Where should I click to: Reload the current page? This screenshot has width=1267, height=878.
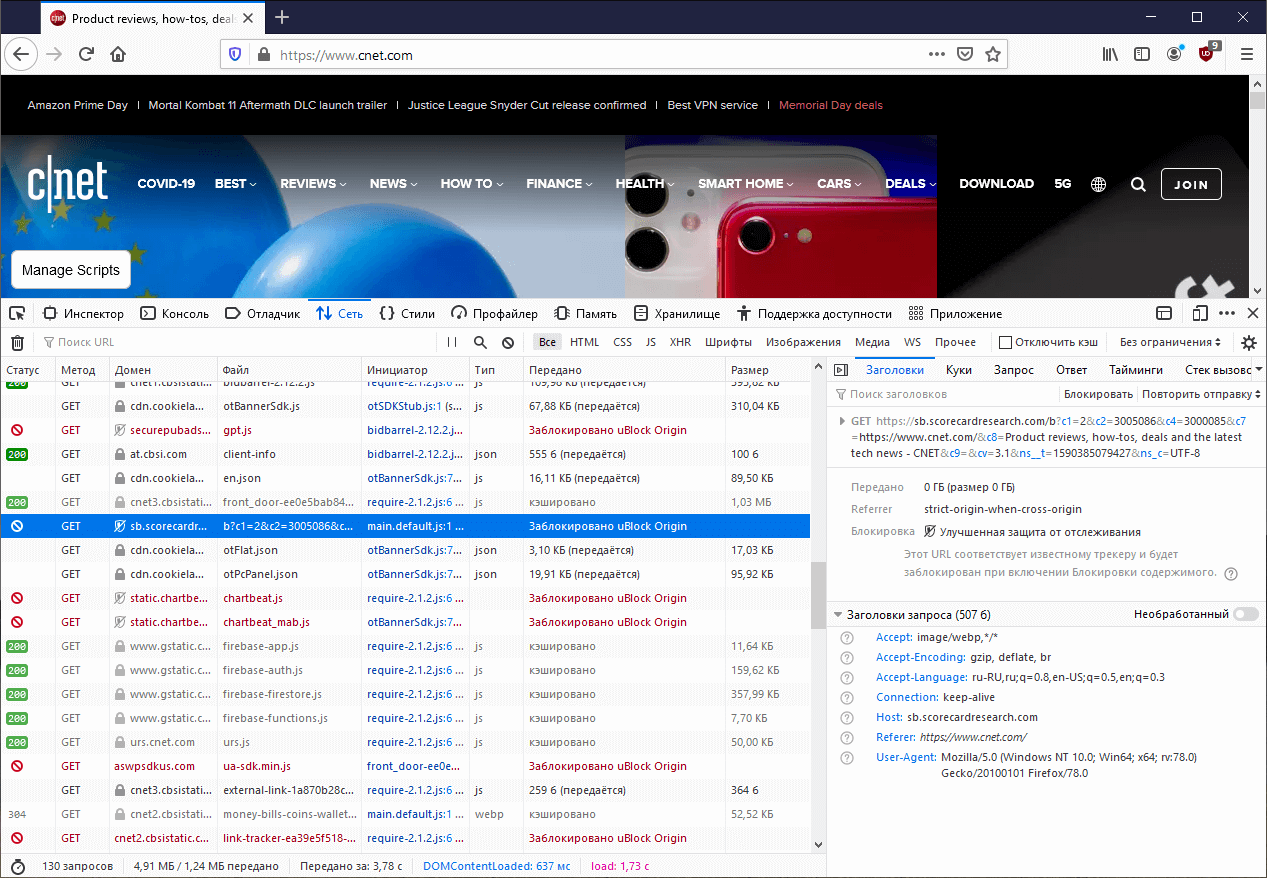pyautogui.click(x=87, y=55)
